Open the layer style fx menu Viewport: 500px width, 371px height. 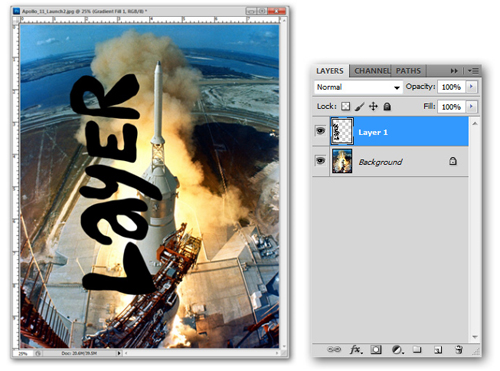point(356,349)
